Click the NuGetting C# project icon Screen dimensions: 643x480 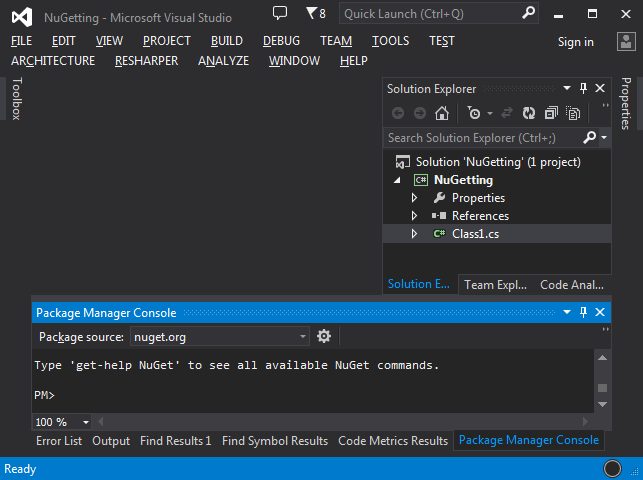click(x=421, y=180)
